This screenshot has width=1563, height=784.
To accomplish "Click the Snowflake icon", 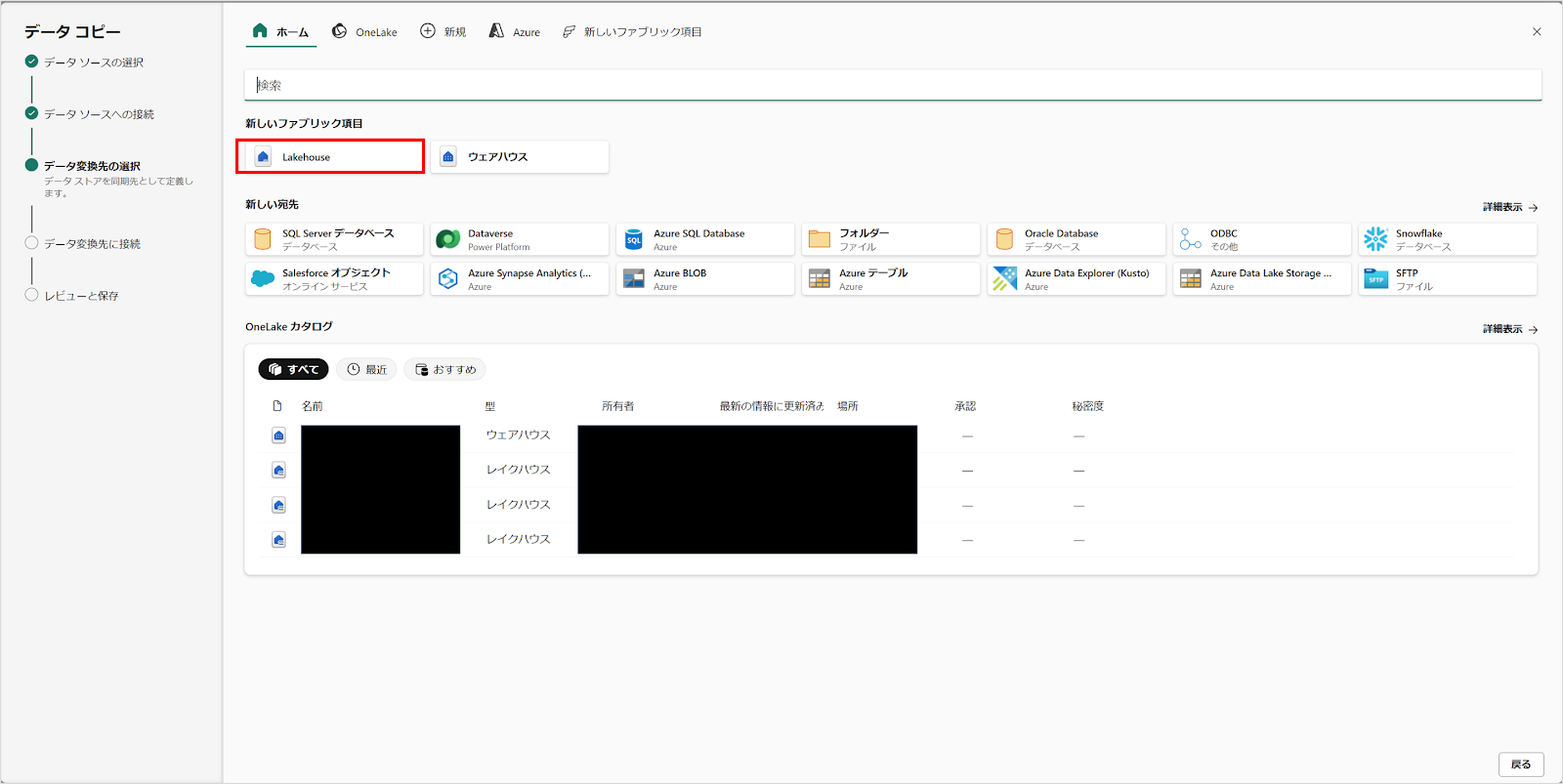I will (1376, 239).
